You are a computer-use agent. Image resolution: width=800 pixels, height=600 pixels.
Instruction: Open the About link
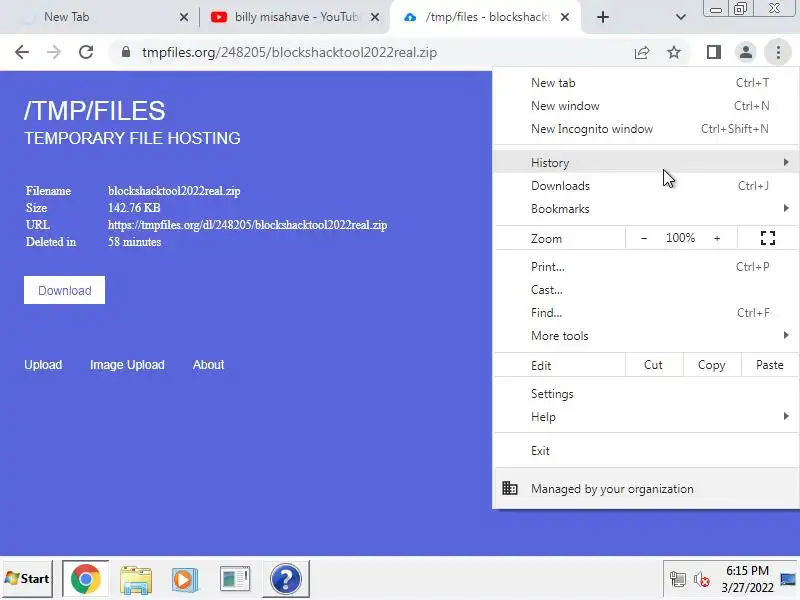pos(208,365)
